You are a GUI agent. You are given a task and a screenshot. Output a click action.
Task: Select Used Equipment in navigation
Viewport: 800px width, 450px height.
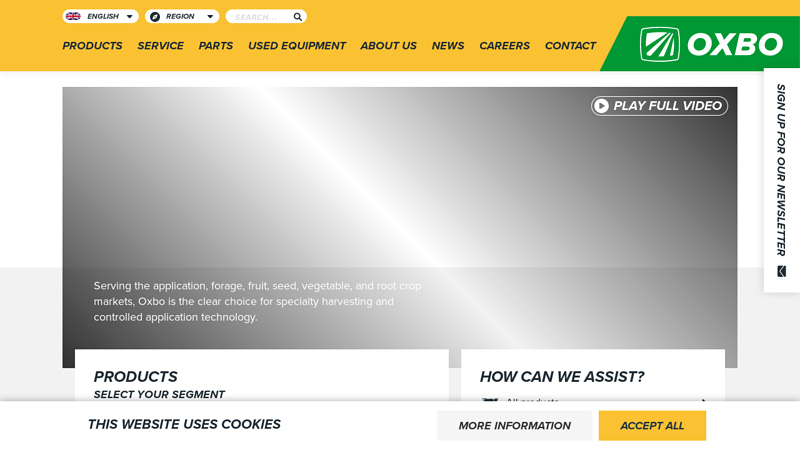(297, 46)
